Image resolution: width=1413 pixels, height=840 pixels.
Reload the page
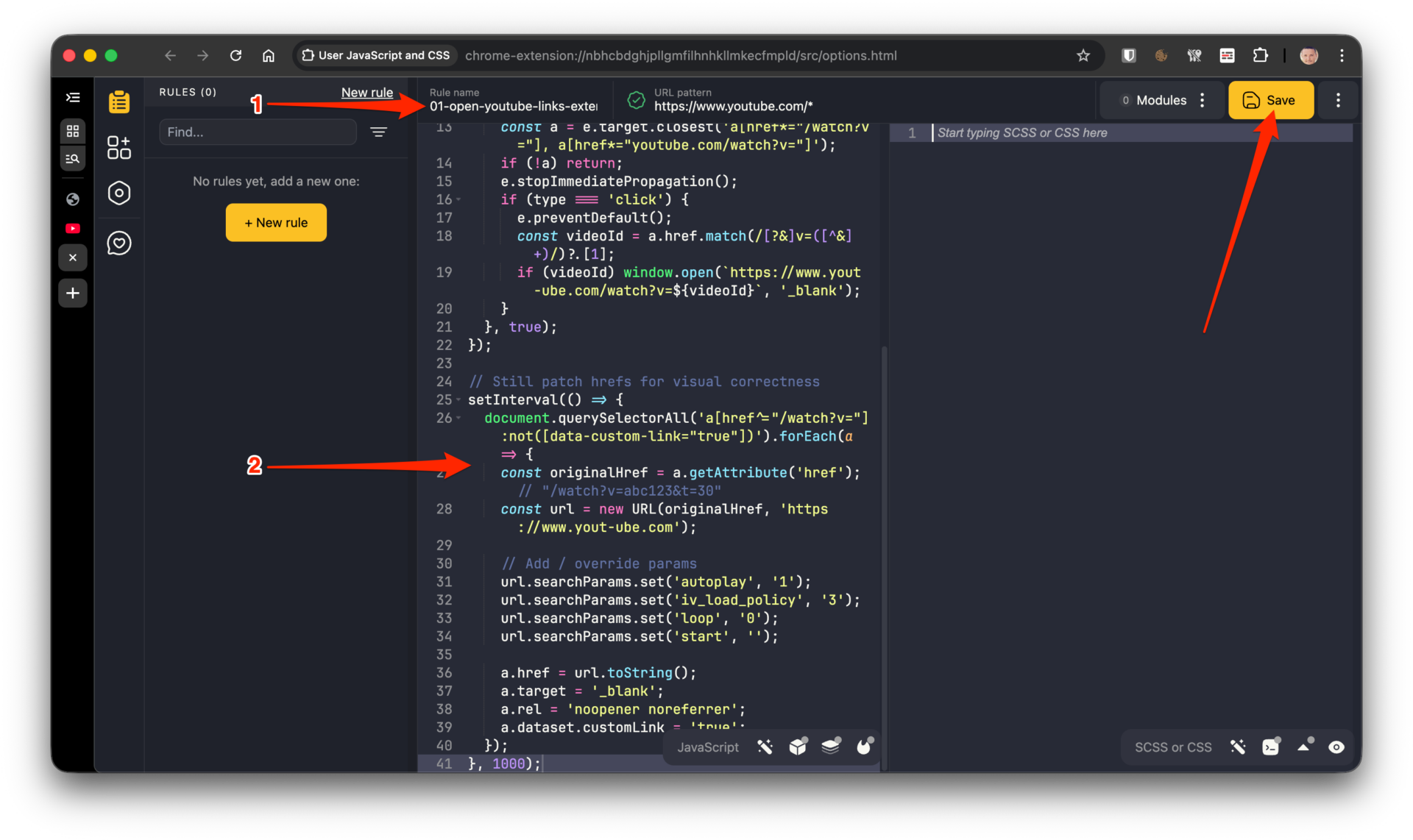(235, 55)
